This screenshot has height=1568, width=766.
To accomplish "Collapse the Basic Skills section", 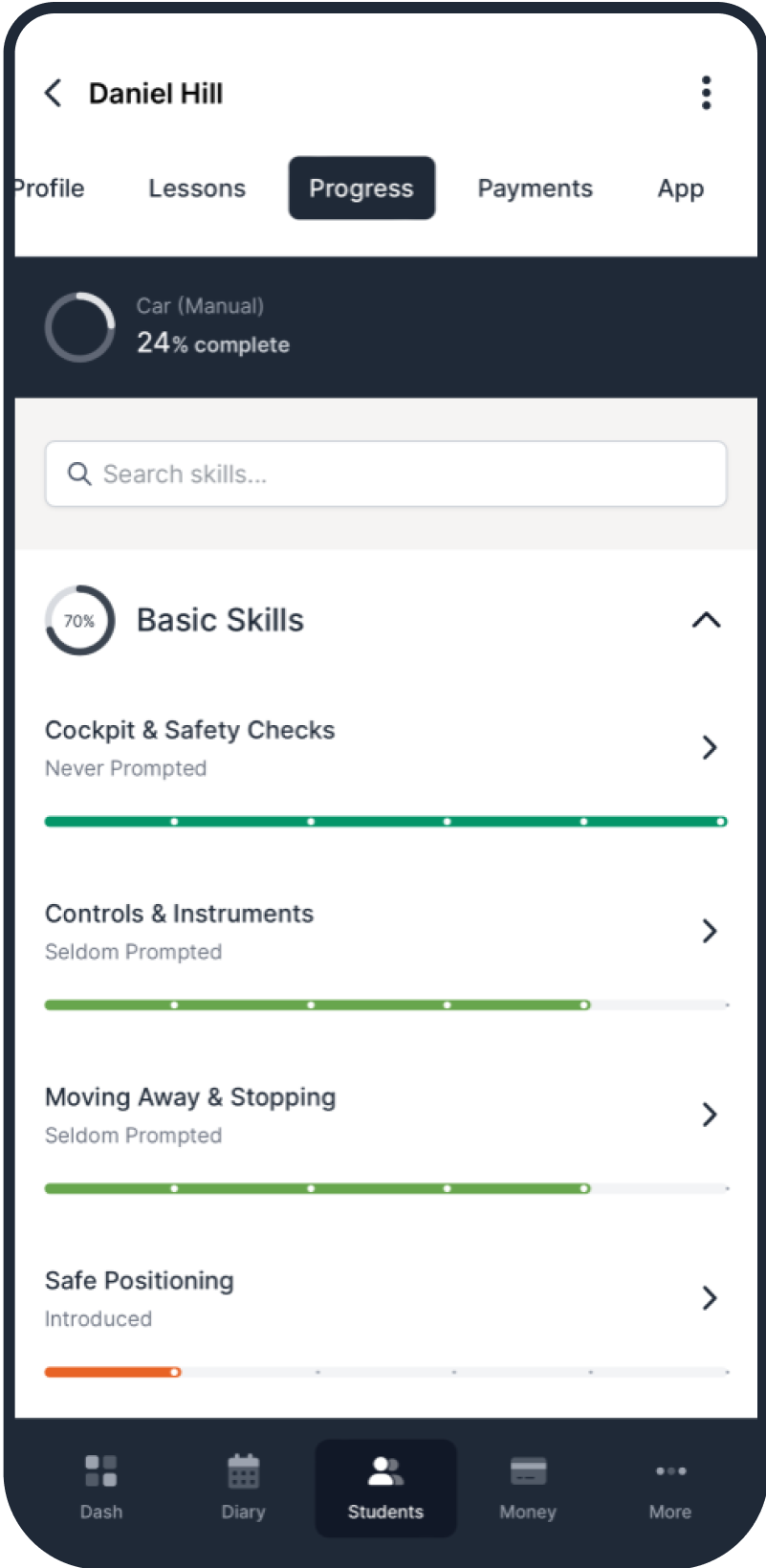I will [x=706, y=620].
